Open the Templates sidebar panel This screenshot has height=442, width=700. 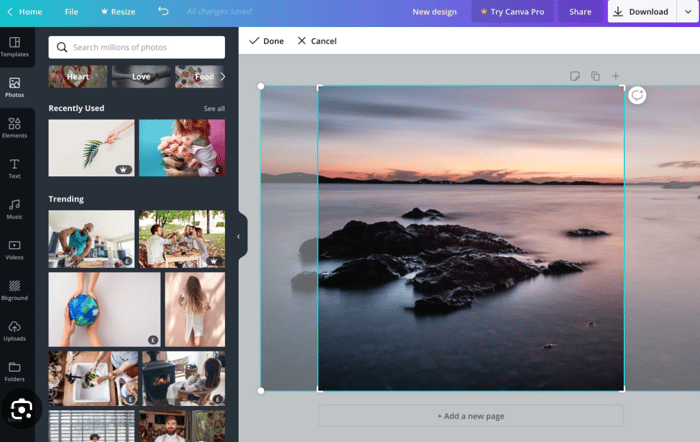point(15,47)
